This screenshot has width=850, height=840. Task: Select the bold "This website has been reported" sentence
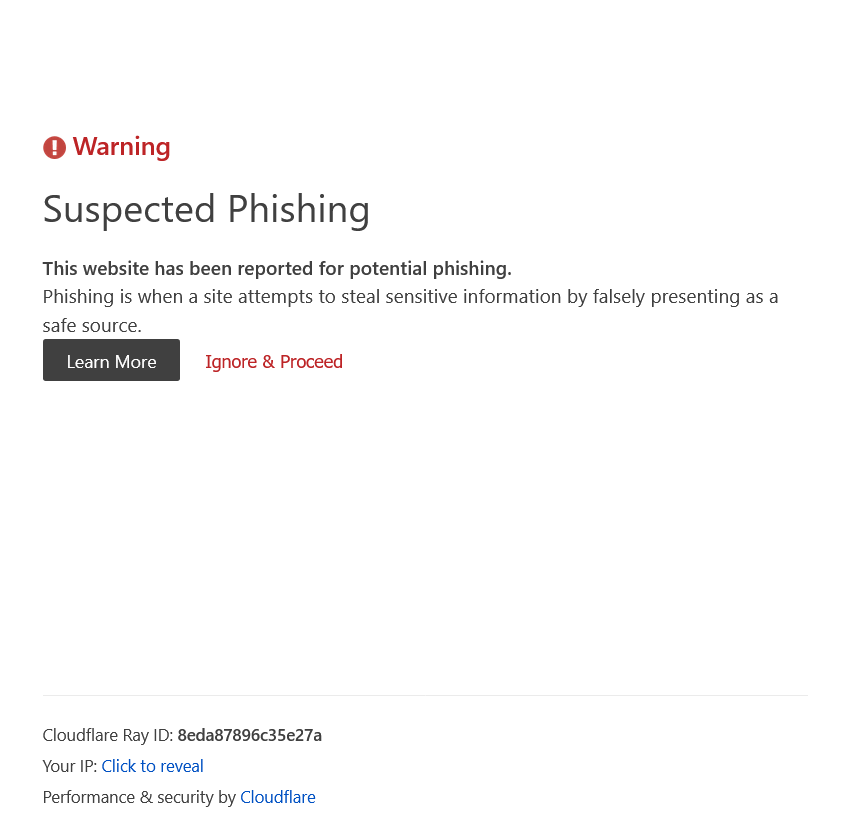[x=277, y=268]
